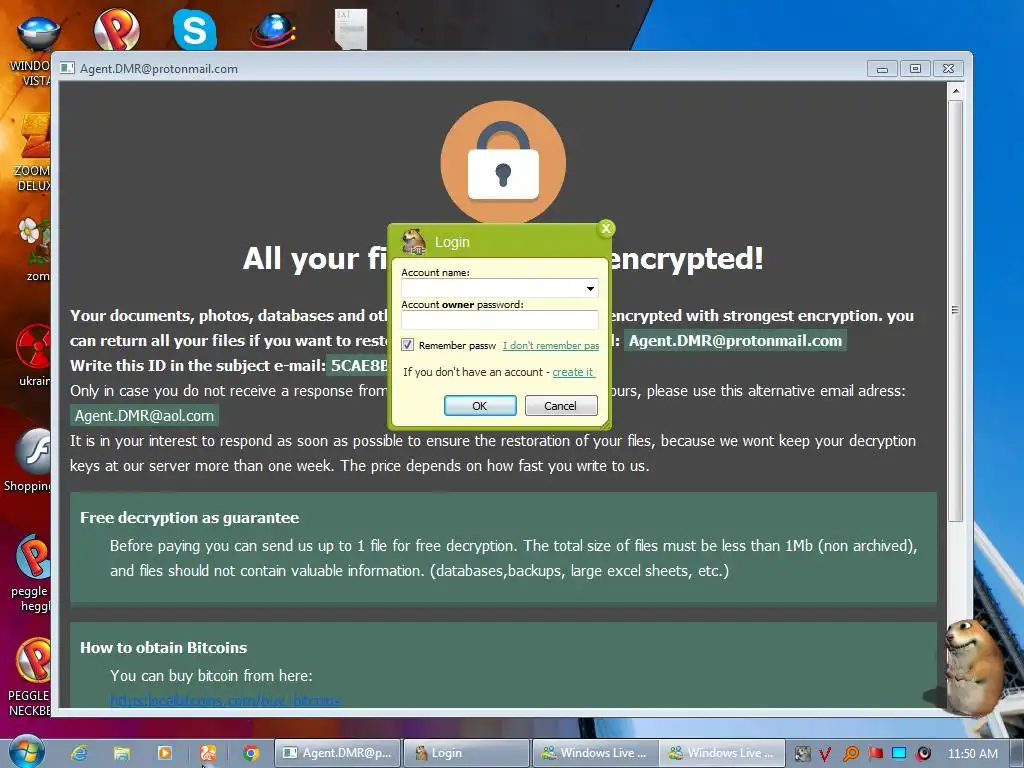The width and height of the screenshot is (1024, 768).
Task: Click the Agent.DMR@protonmail.com highlighted email
Action: 735,340
